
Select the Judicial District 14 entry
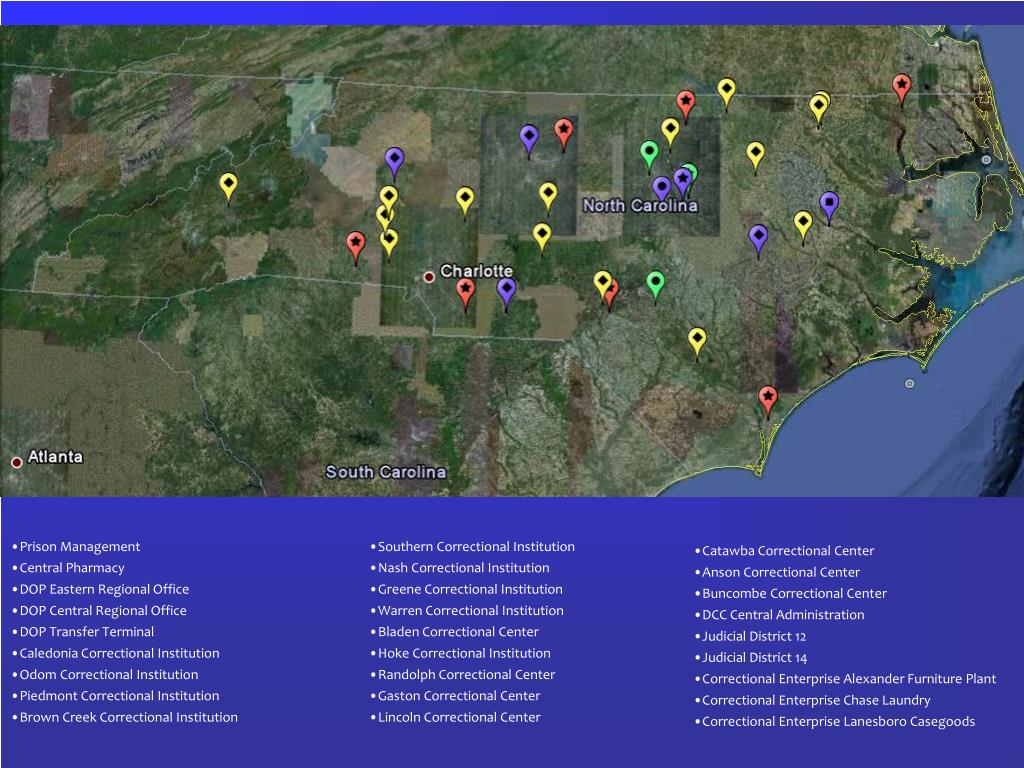[x=755, y=658]
